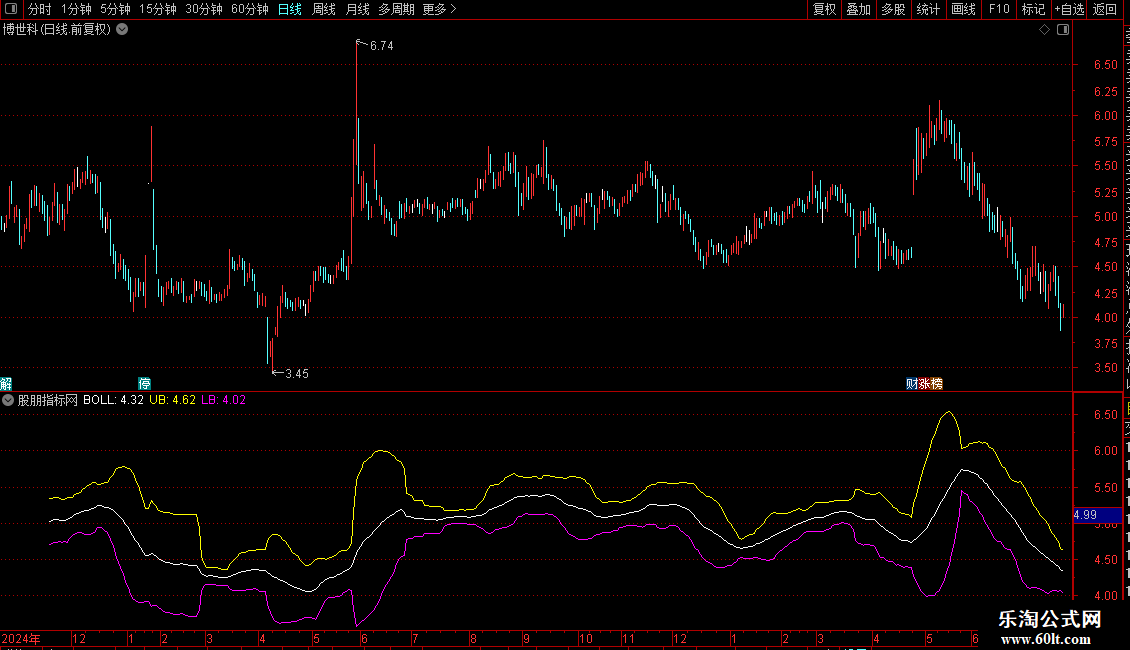
Task: Add stock with +自选 button
Action: click(1069, 9)
